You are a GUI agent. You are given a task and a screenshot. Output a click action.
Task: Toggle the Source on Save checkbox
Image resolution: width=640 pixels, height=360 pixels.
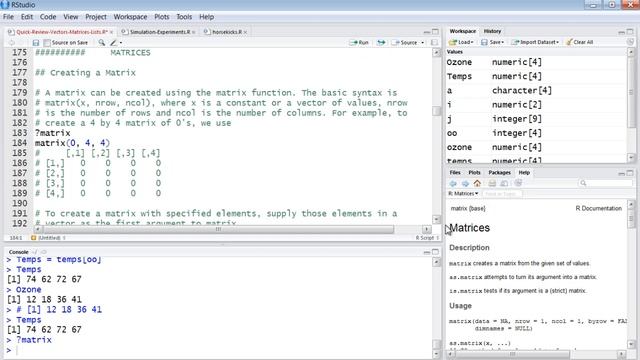click(47, 42)
